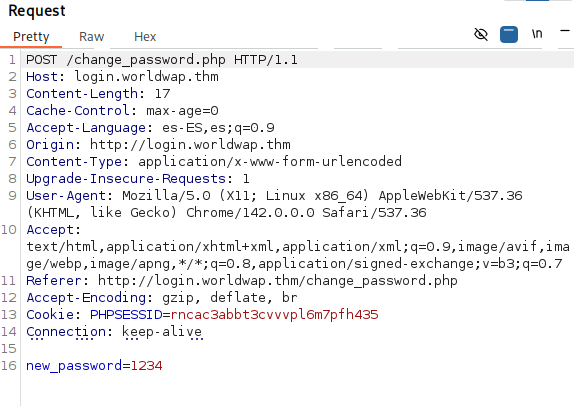Switch to the Hex tab
The height and width of the screenshot is (406, 579).
(x=145, y=37)
